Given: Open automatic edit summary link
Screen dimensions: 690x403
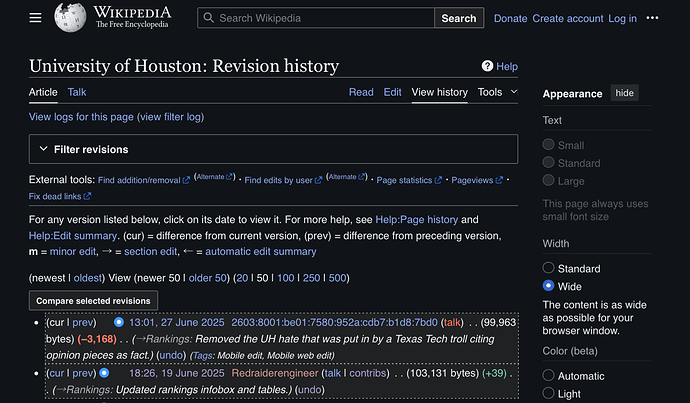Looking at the screenshot, I should click(261, 252).
